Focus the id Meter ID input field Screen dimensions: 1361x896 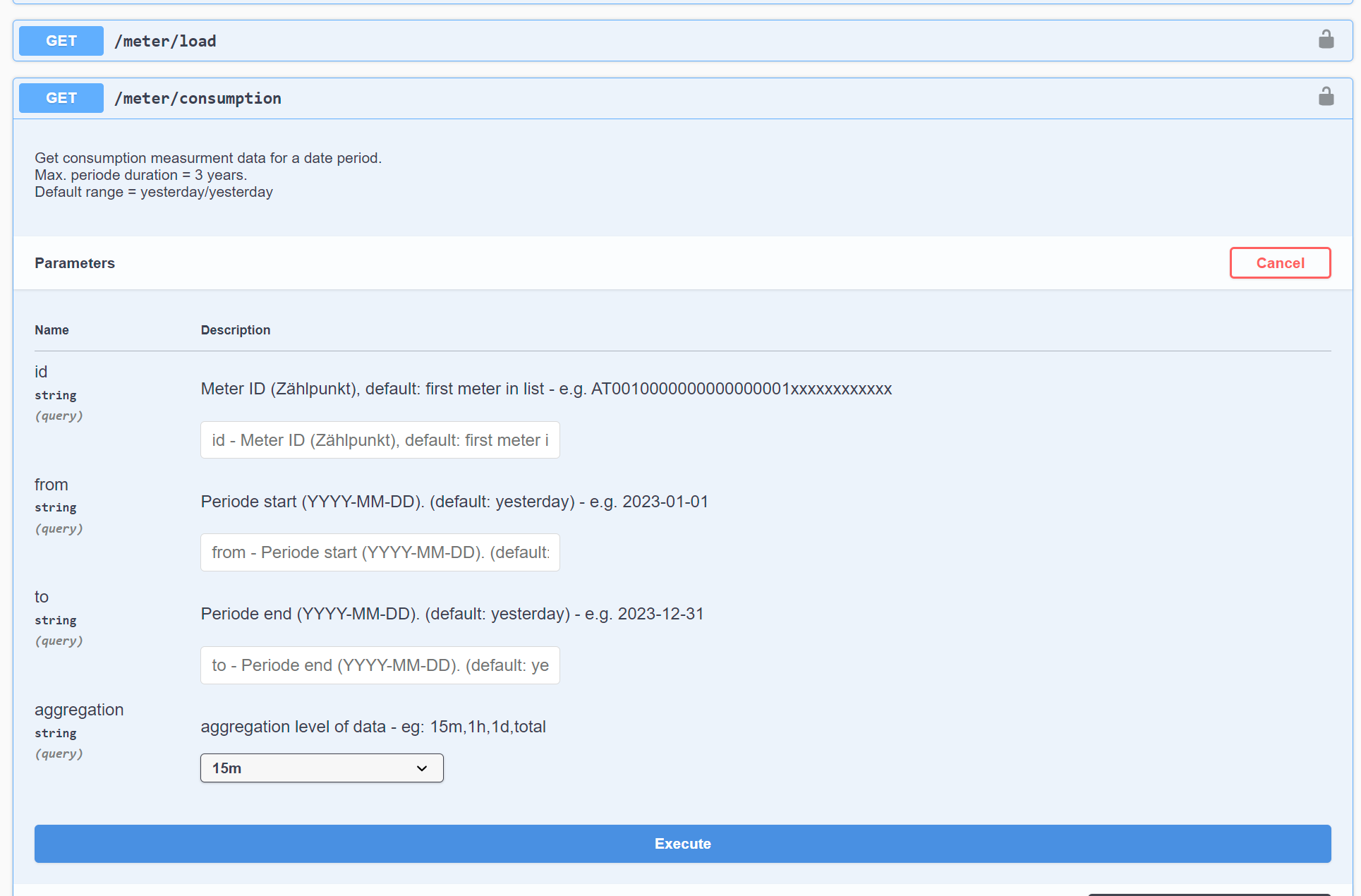(380, 440)
